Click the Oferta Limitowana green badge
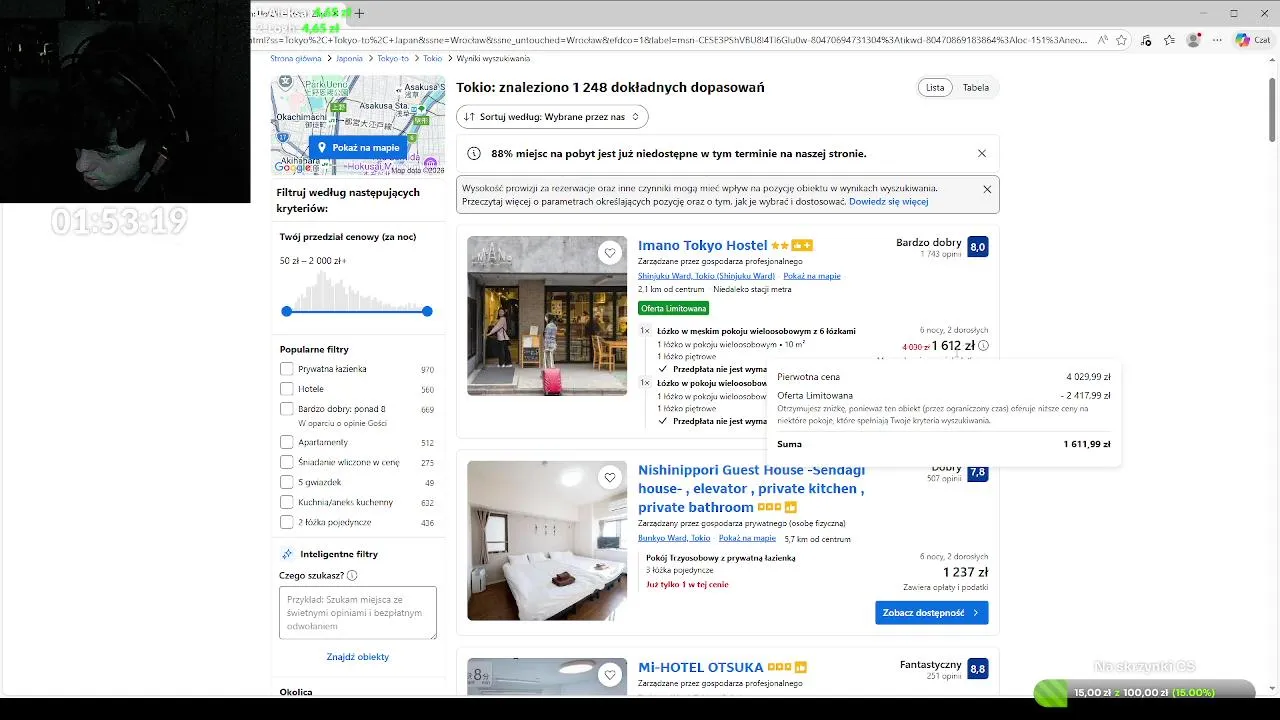The height and width of the screenshot is (720, 1280). 673,308
